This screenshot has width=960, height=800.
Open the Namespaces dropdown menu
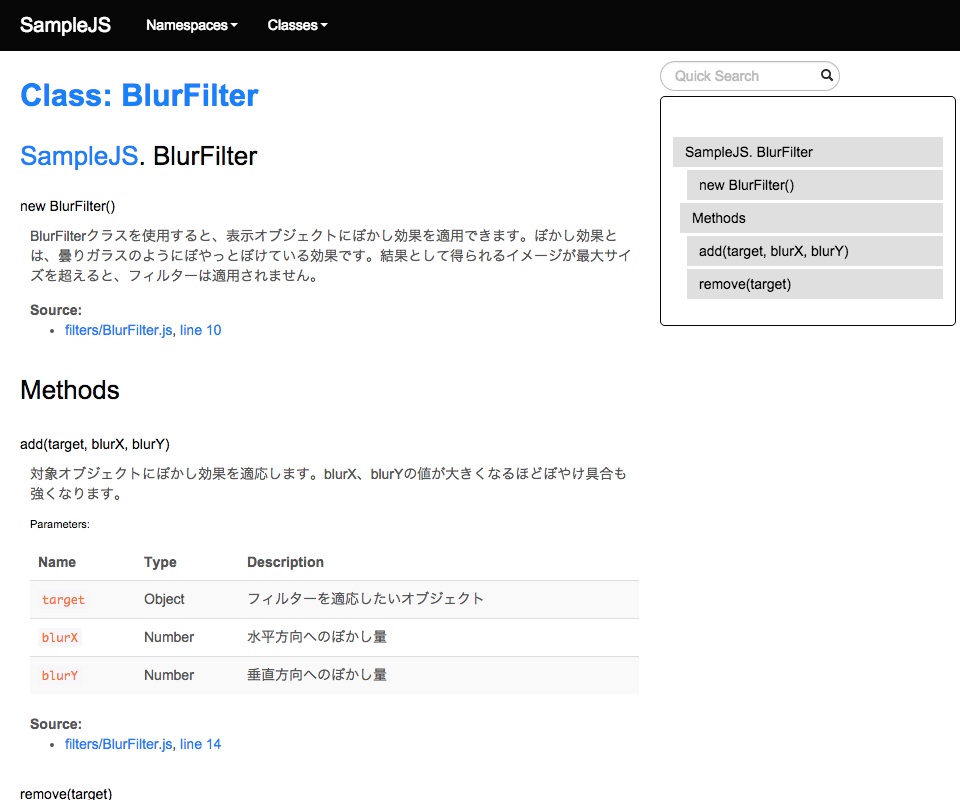(192, 25)
